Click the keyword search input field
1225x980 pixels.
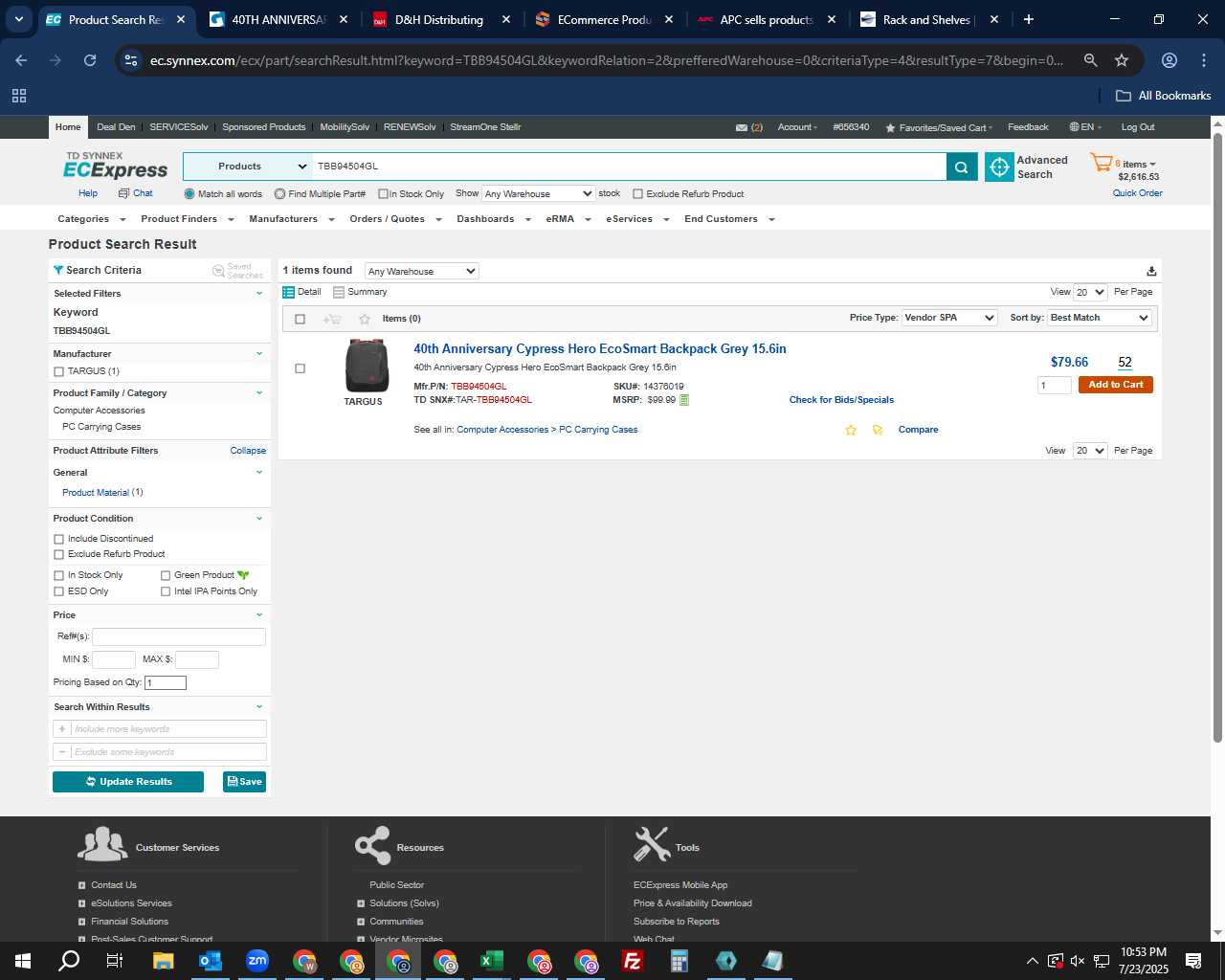point(629,167)
